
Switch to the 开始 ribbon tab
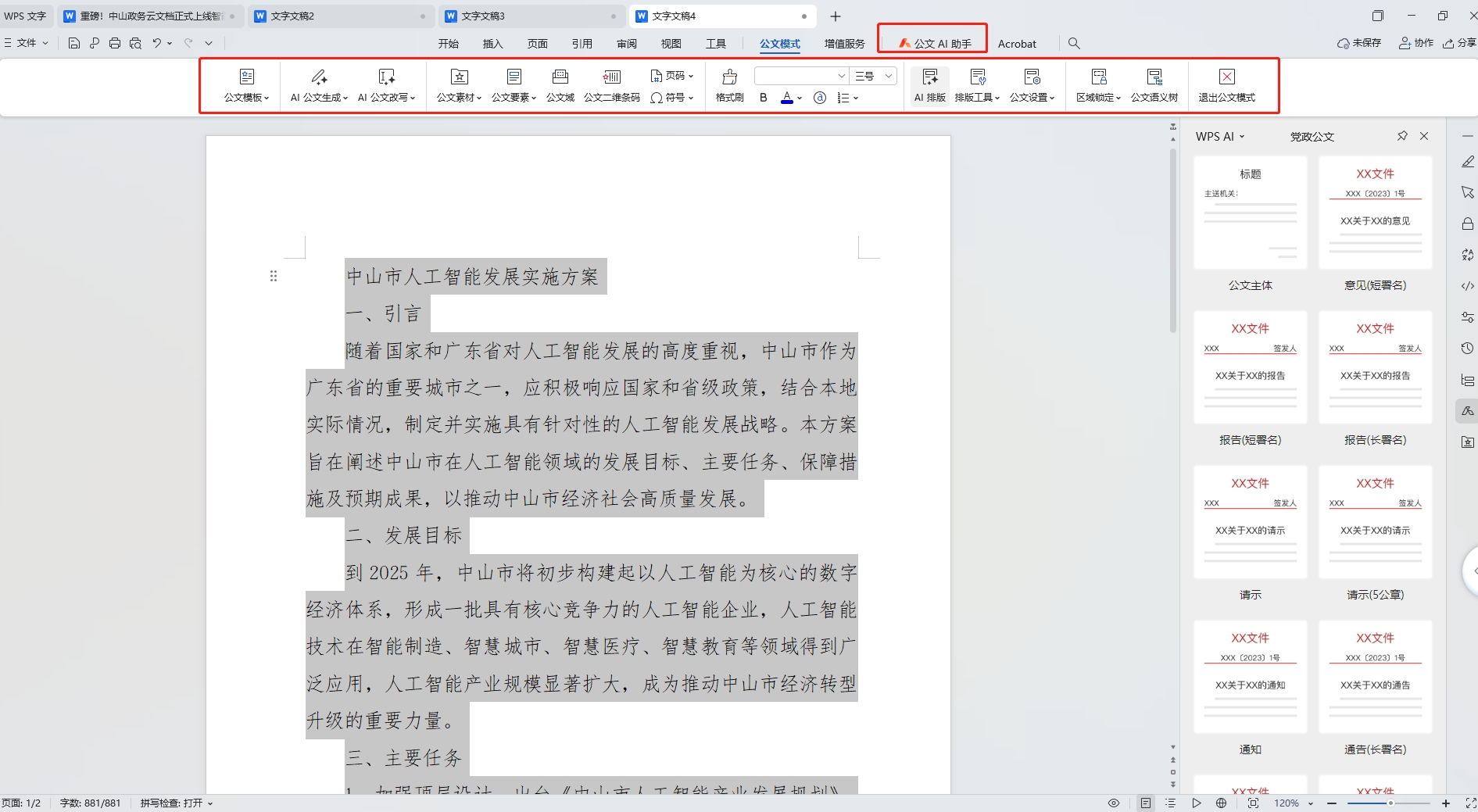point(449,44)
